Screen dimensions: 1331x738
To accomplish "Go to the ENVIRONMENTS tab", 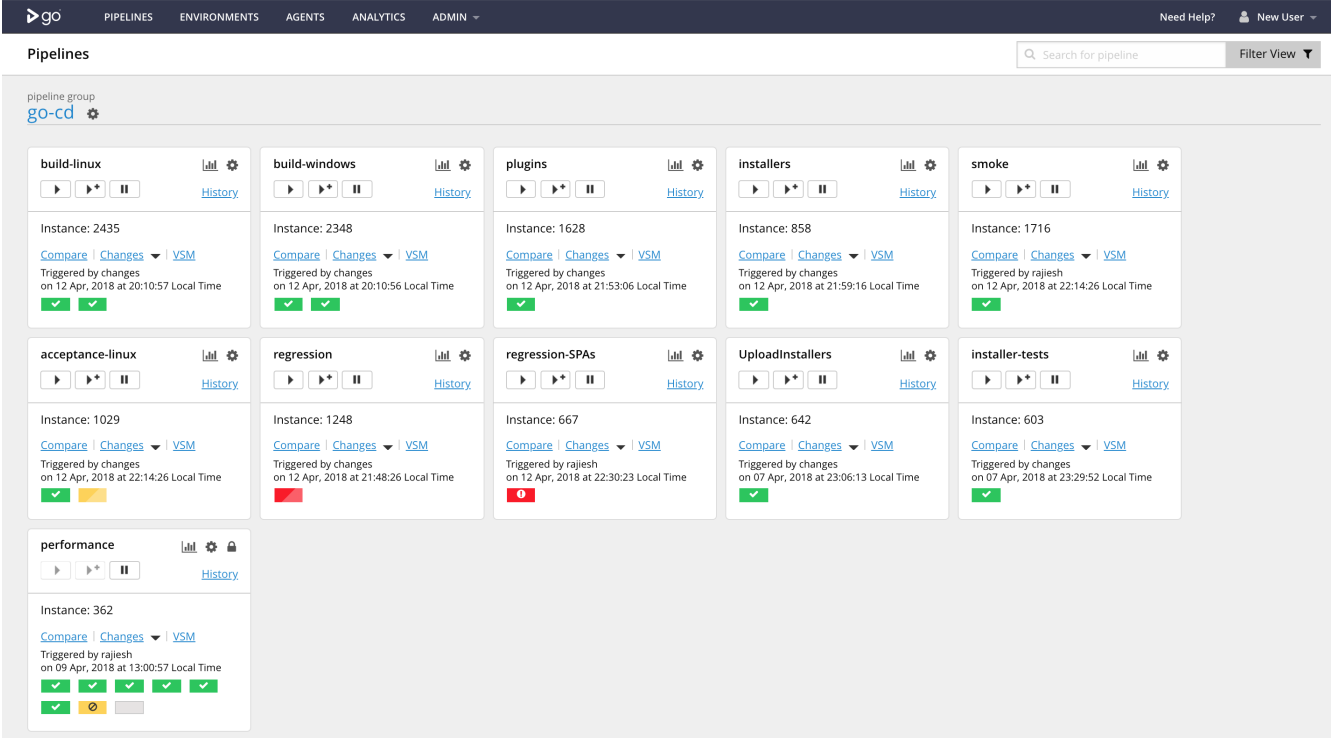I will pos(219,17).
